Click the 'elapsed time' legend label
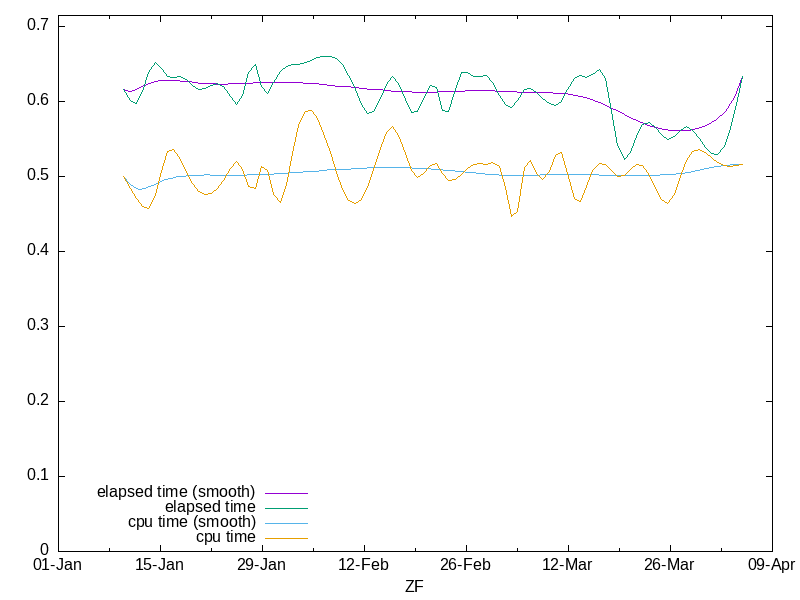The image size is (800, 600). tap(210, 507)
